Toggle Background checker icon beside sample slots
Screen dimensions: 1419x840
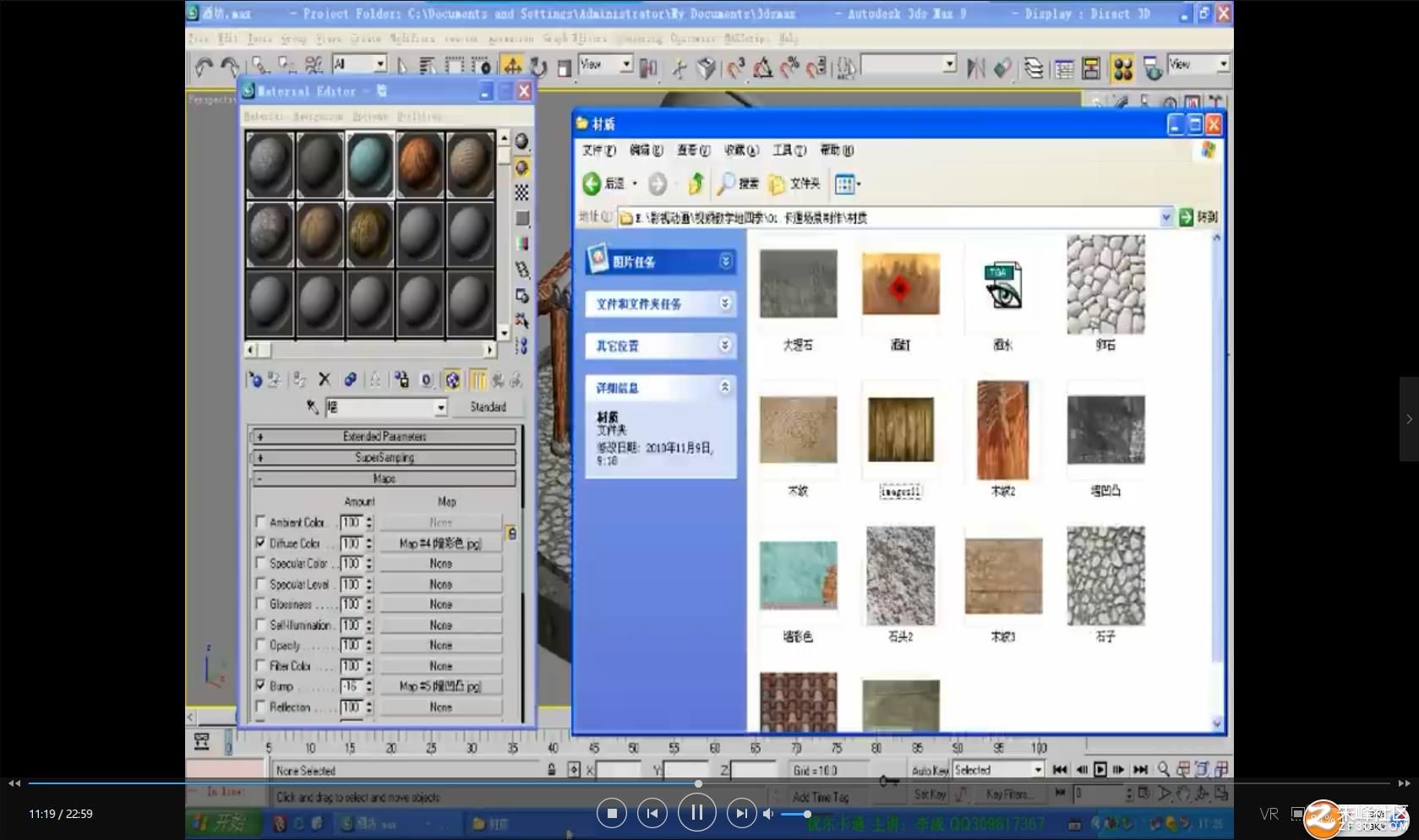(x=521, y=193)
